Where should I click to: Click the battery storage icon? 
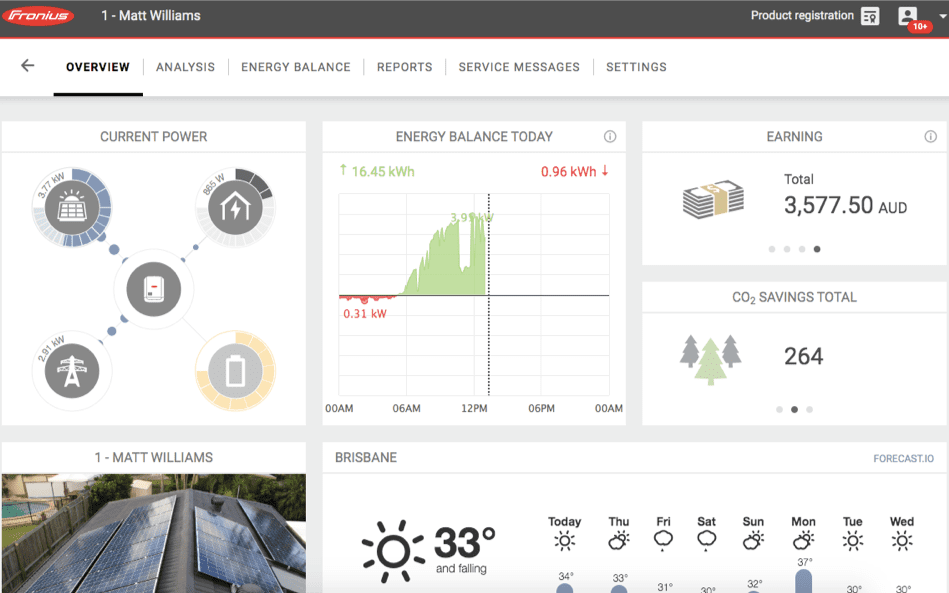click(x=234, y=372)
